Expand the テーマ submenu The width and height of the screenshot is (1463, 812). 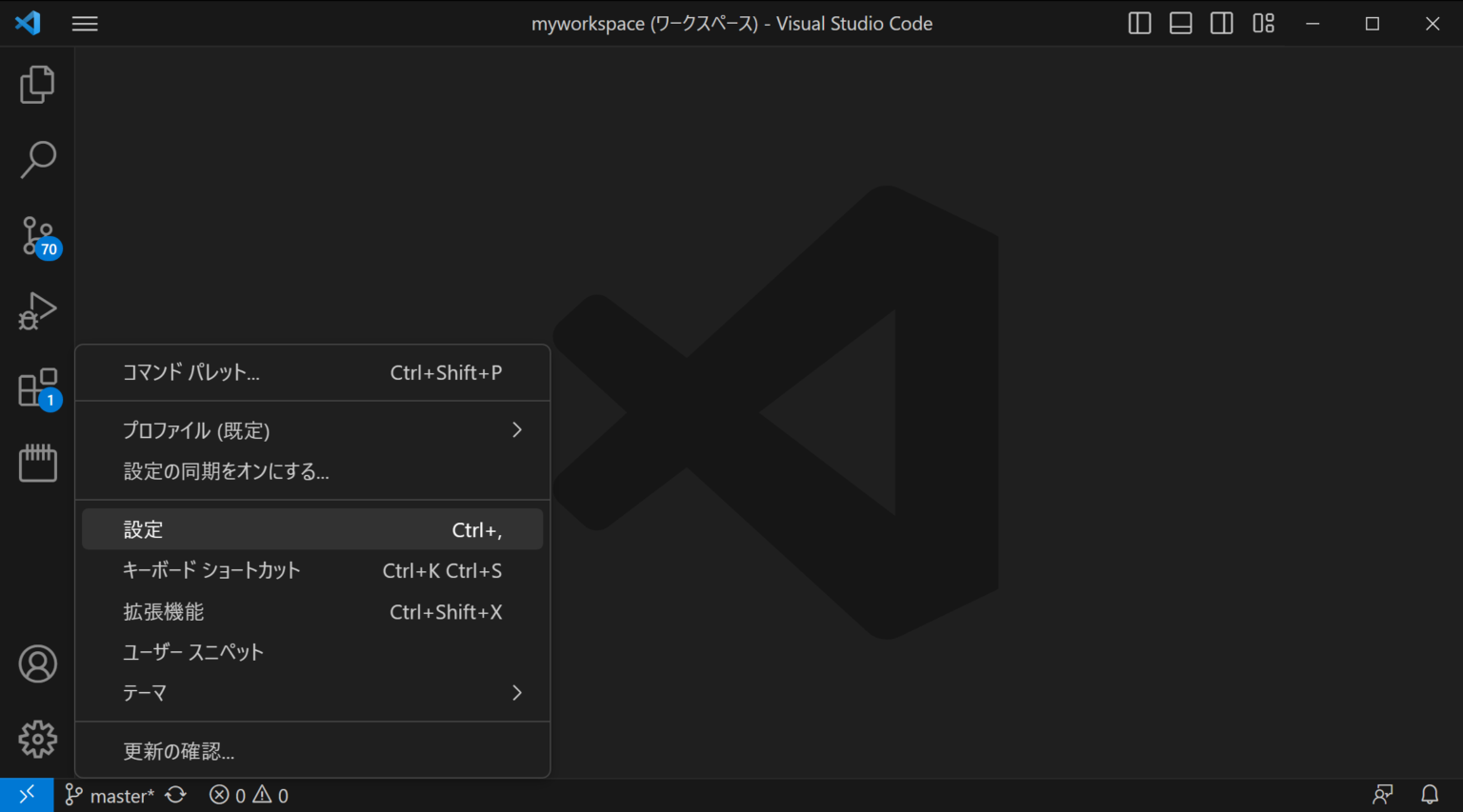tap(312, 692)
